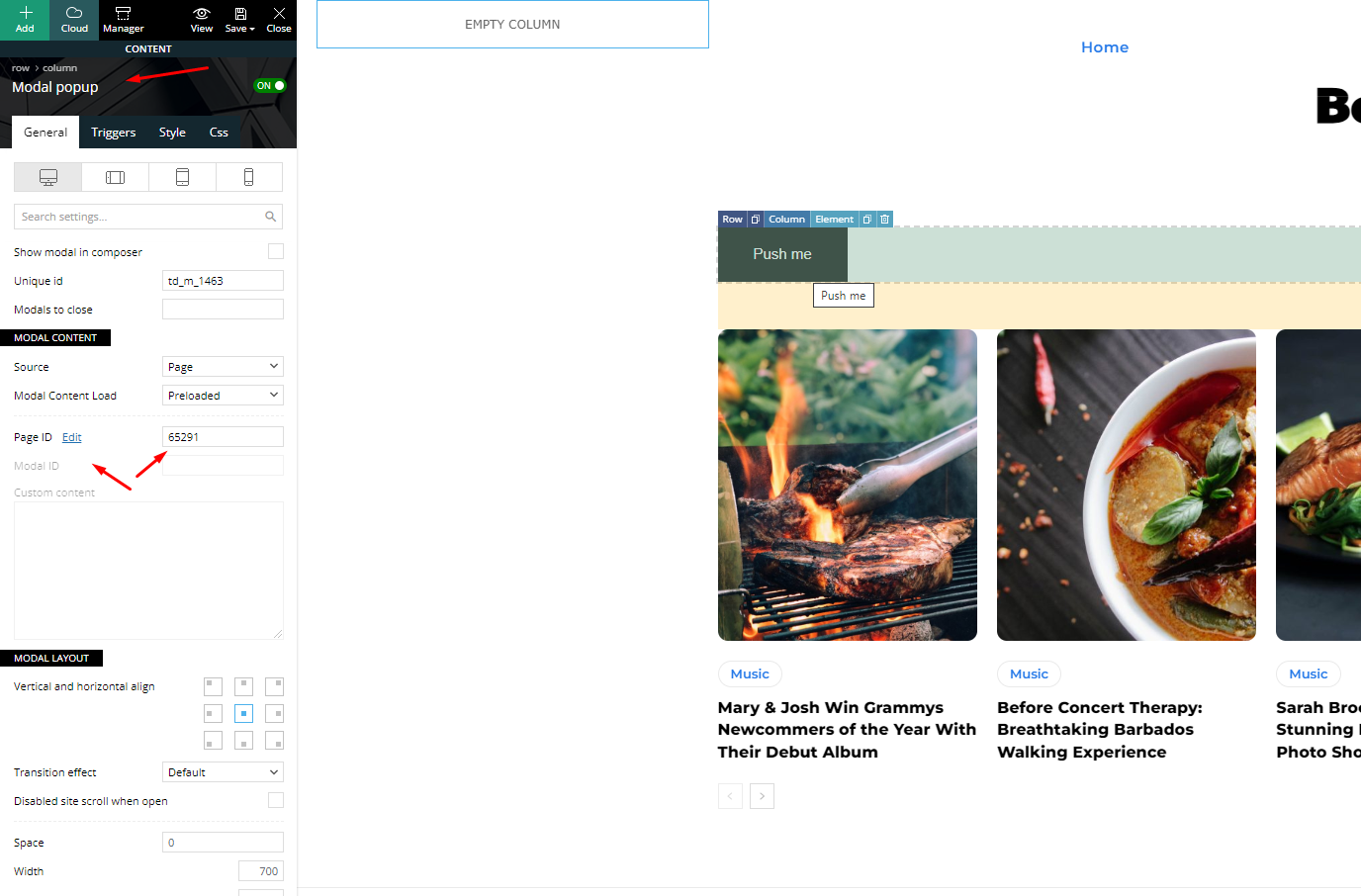The width and height of the screenshot is (1361, 896).
Task: Select the desktop viewport icon
Action: coord(47,177)
